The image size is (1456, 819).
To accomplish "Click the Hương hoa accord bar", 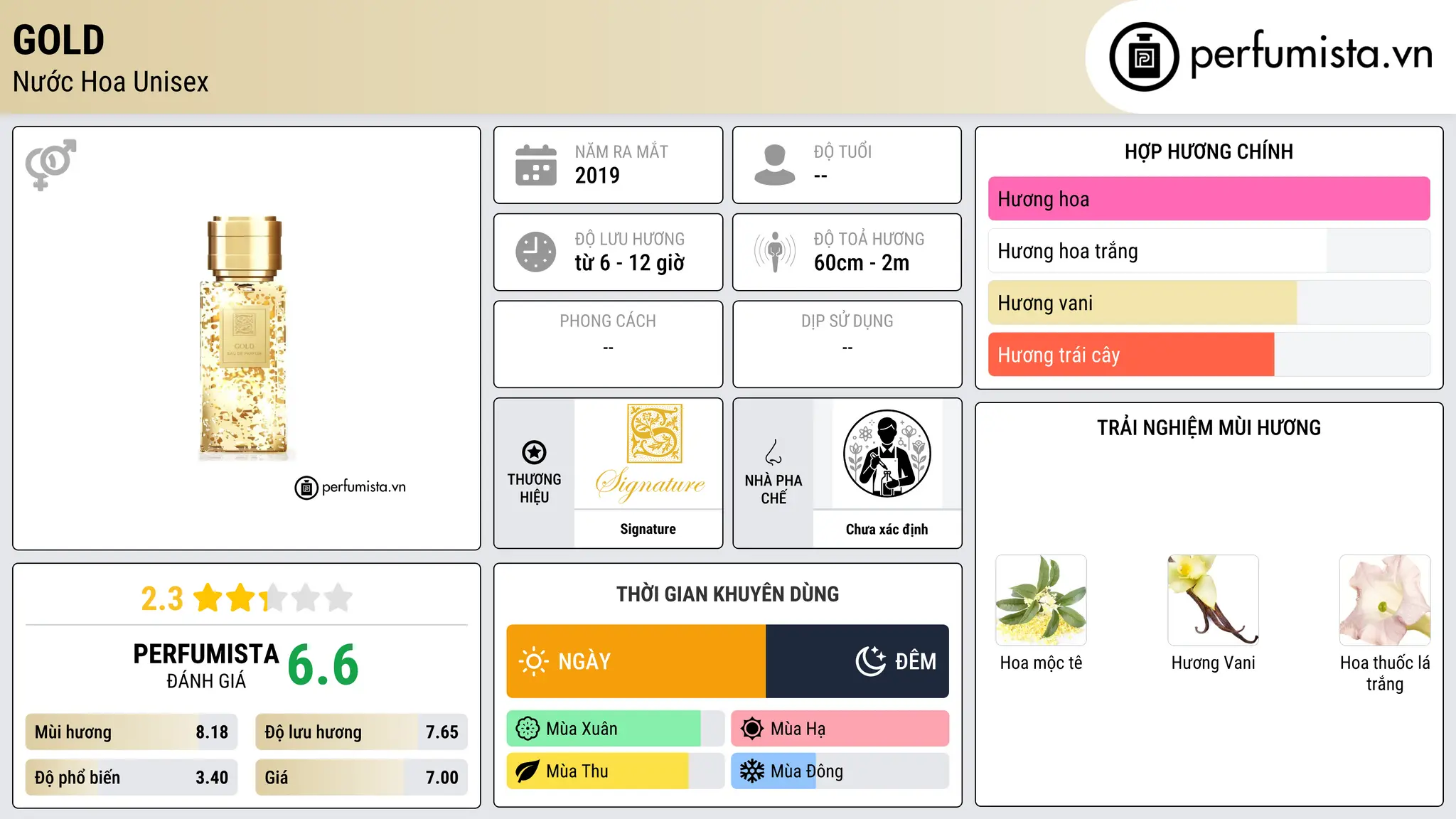I will 1209,199.
